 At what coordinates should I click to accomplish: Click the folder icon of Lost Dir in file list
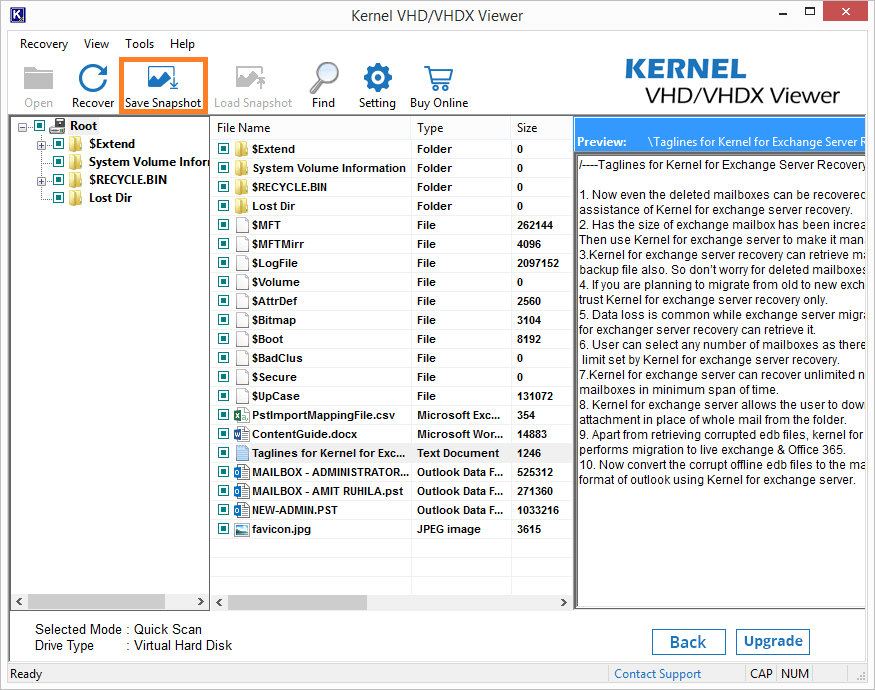pos(242,206)
